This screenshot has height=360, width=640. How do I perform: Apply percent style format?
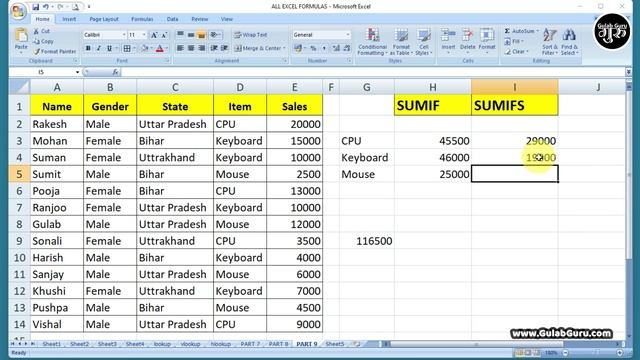(x=313, y=48)
